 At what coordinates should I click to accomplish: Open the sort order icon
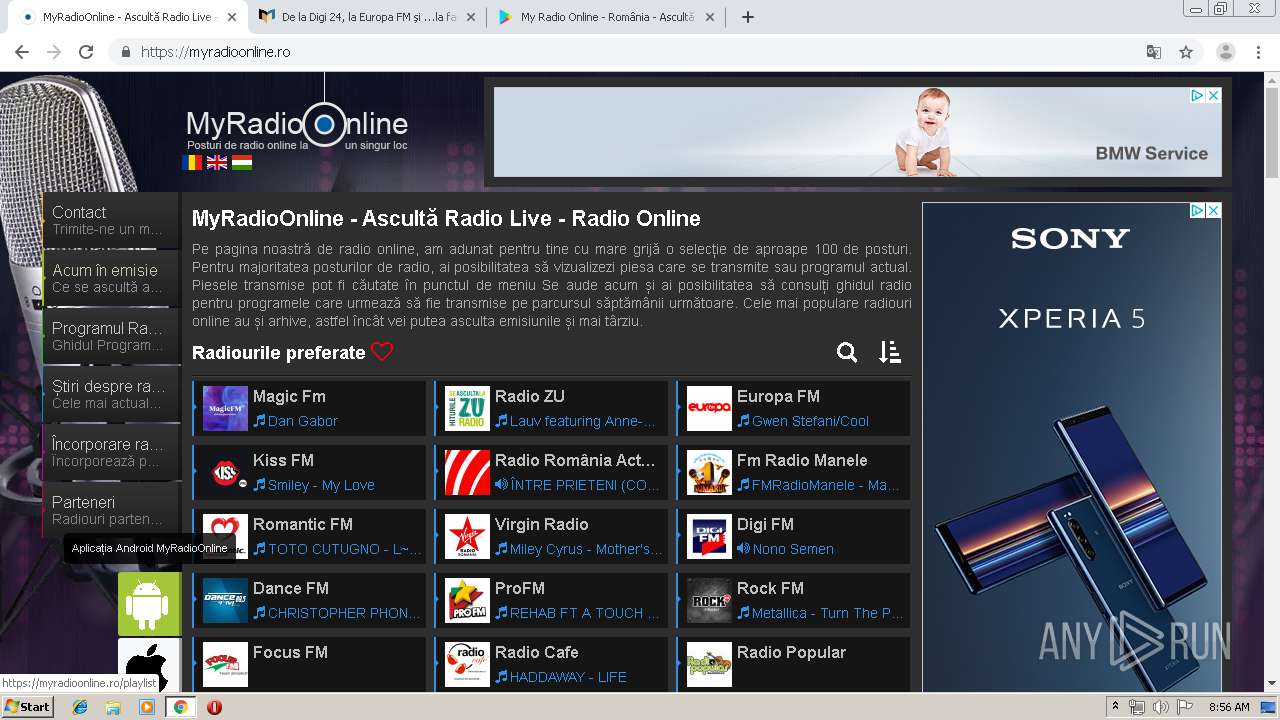tap(890, 352)
